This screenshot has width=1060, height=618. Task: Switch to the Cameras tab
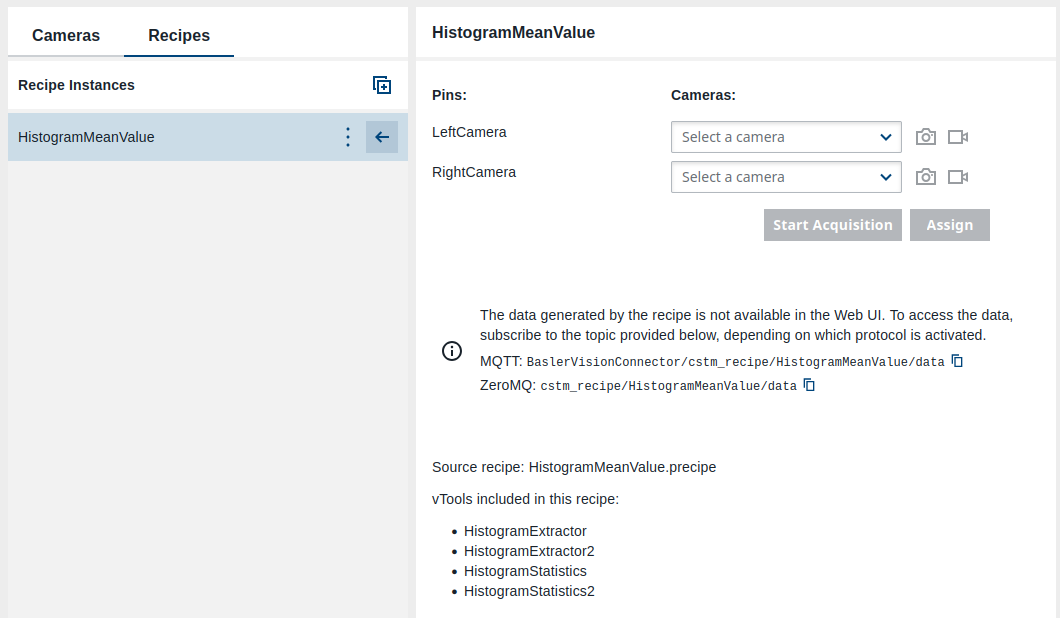66,36
